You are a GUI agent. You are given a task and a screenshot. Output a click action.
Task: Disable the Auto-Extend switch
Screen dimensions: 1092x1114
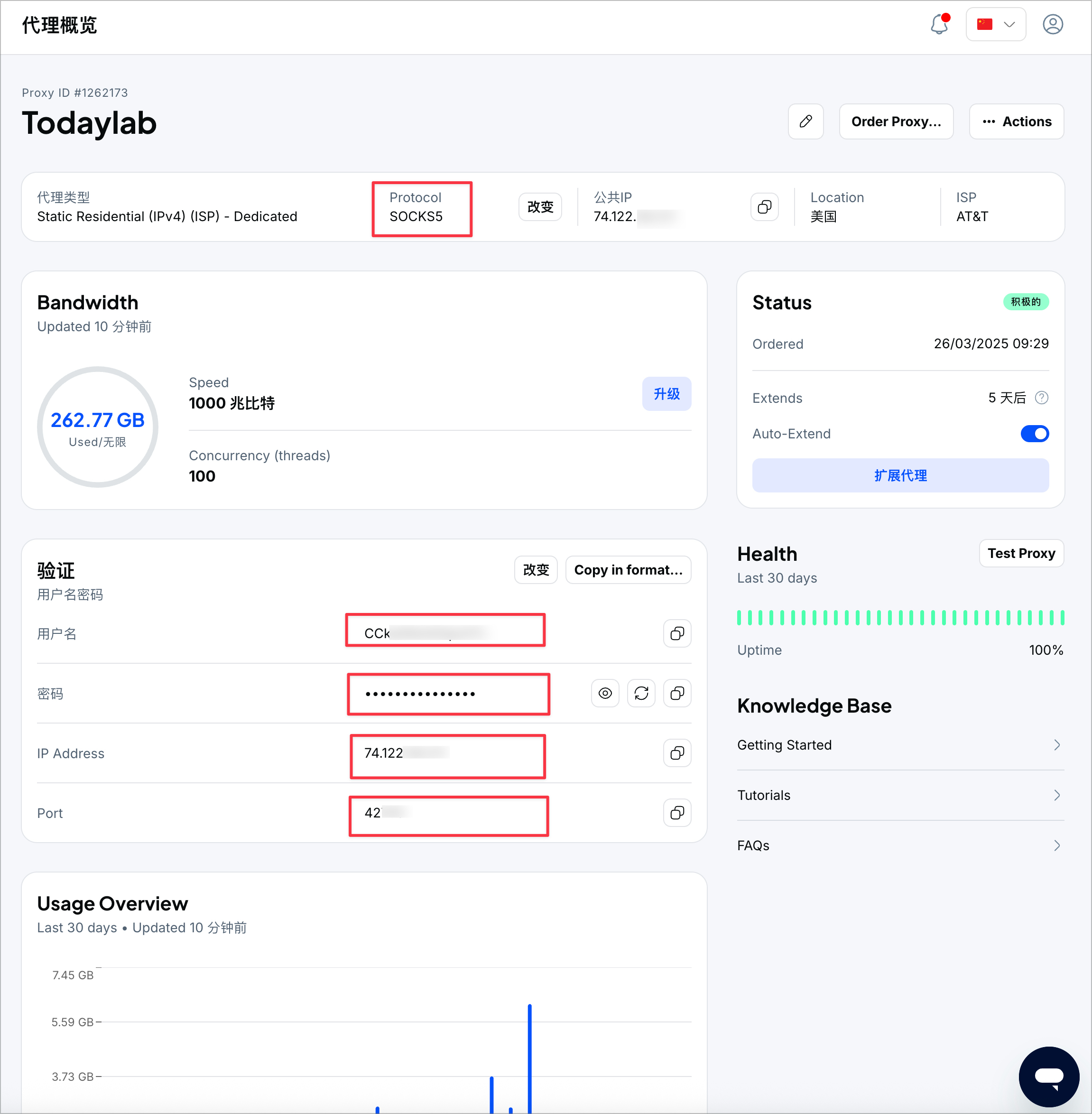click(1034, 434)
